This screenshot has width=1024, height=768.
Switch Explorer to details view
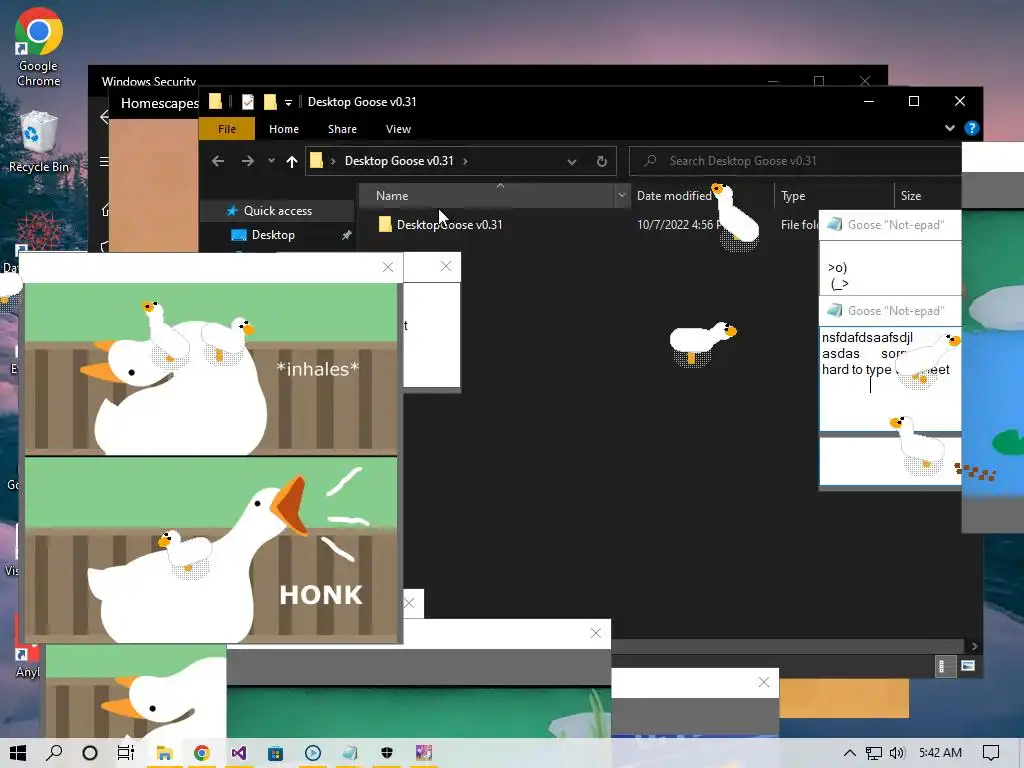[x=944, y=666]
